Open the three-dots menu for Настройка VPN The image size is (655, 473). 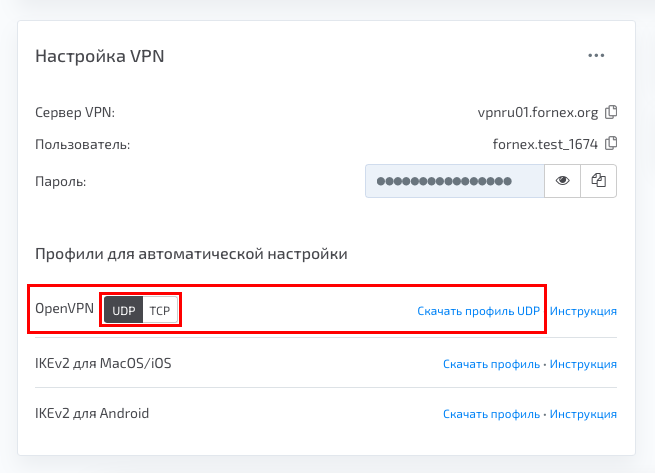[x=596, y=56]
